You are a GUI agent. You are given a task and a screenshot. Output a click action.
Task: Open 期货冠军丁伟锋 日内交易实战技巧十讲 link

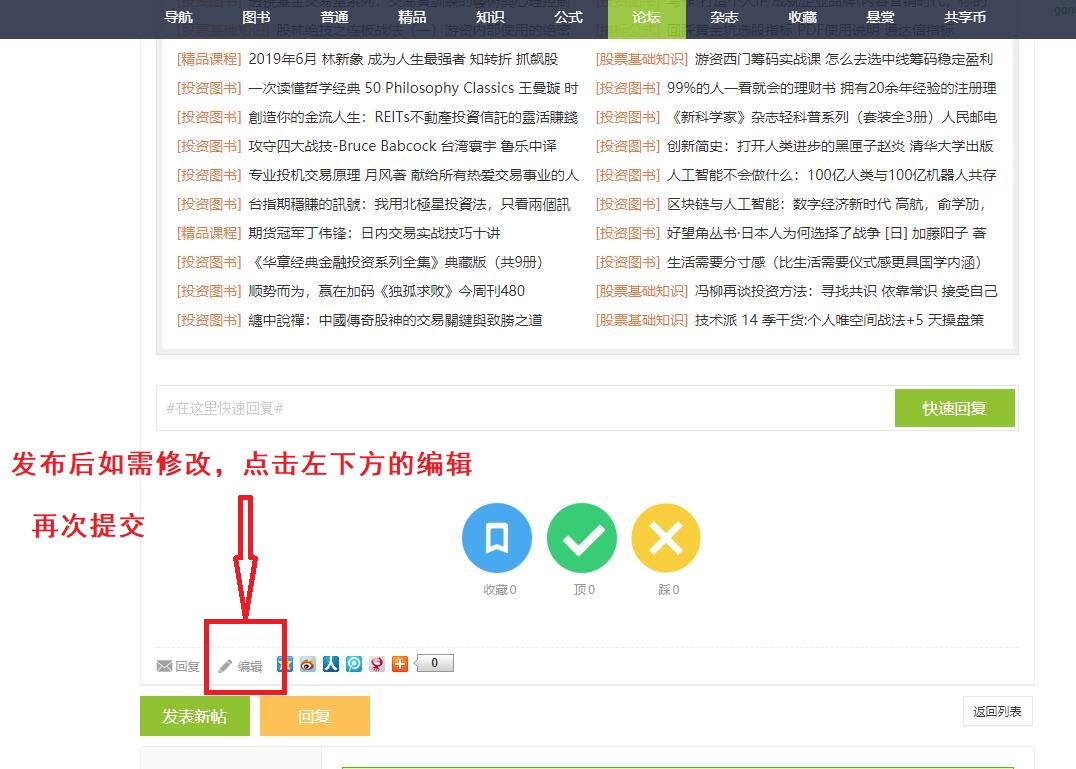(x=374, y=233)
